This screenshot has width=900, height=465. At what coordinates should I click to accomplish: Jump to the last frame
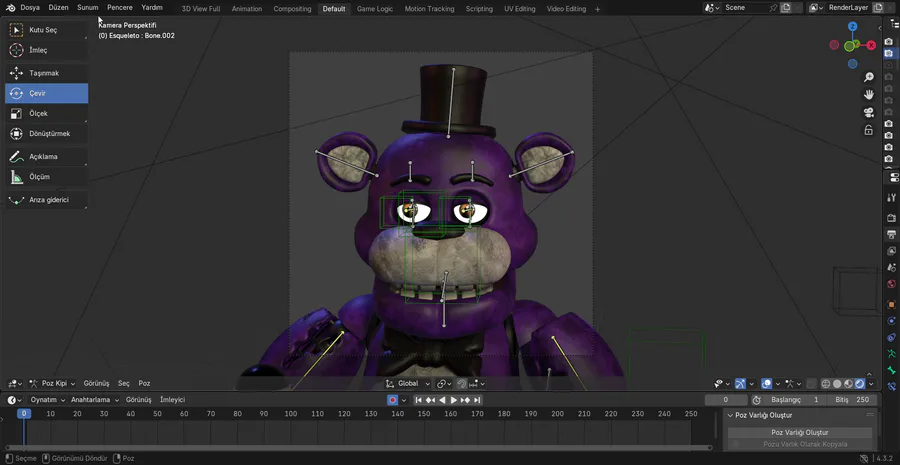coord(477,400)
